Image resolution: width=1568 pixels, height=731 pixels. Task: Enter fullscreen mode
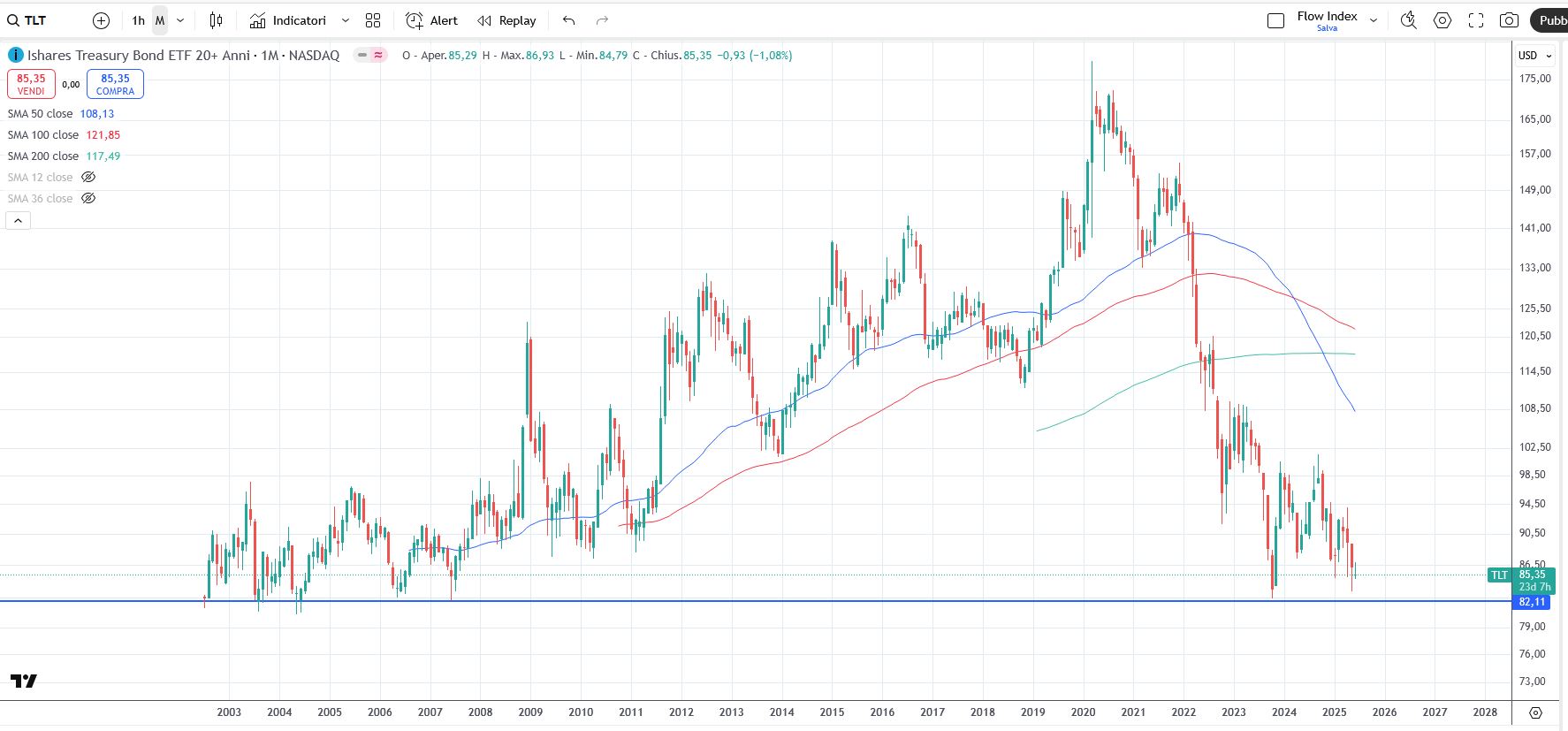(1476, 20)
